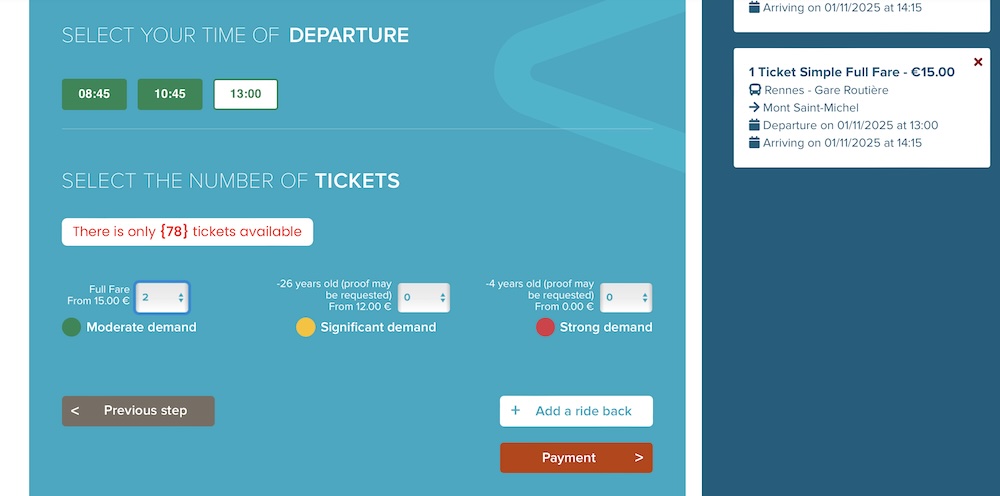Open the -26 years old quantity dropdown
1000x496 pixels.
(x=424, y=298)
